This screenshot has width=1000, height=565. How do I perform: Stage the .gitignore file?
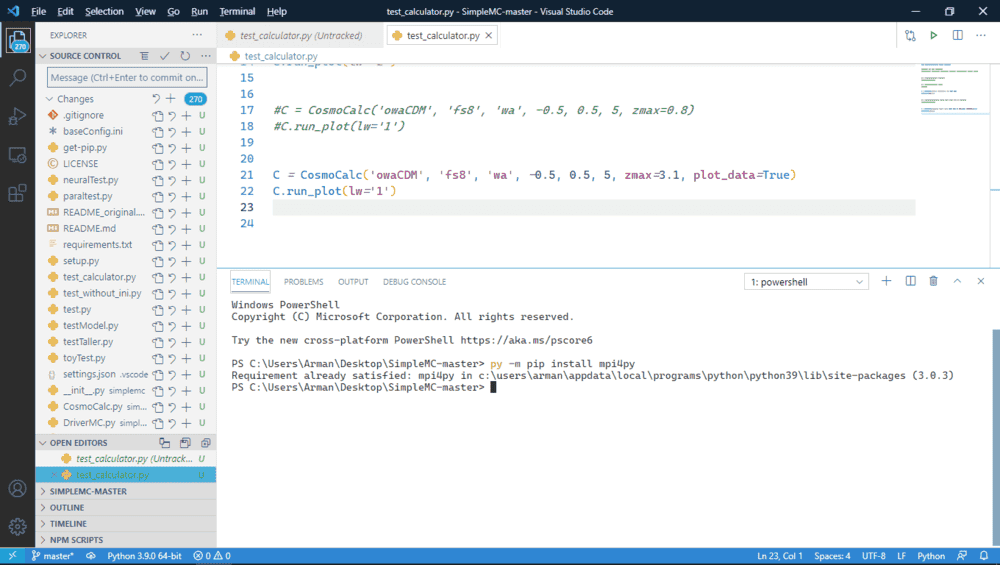[186, 115]
